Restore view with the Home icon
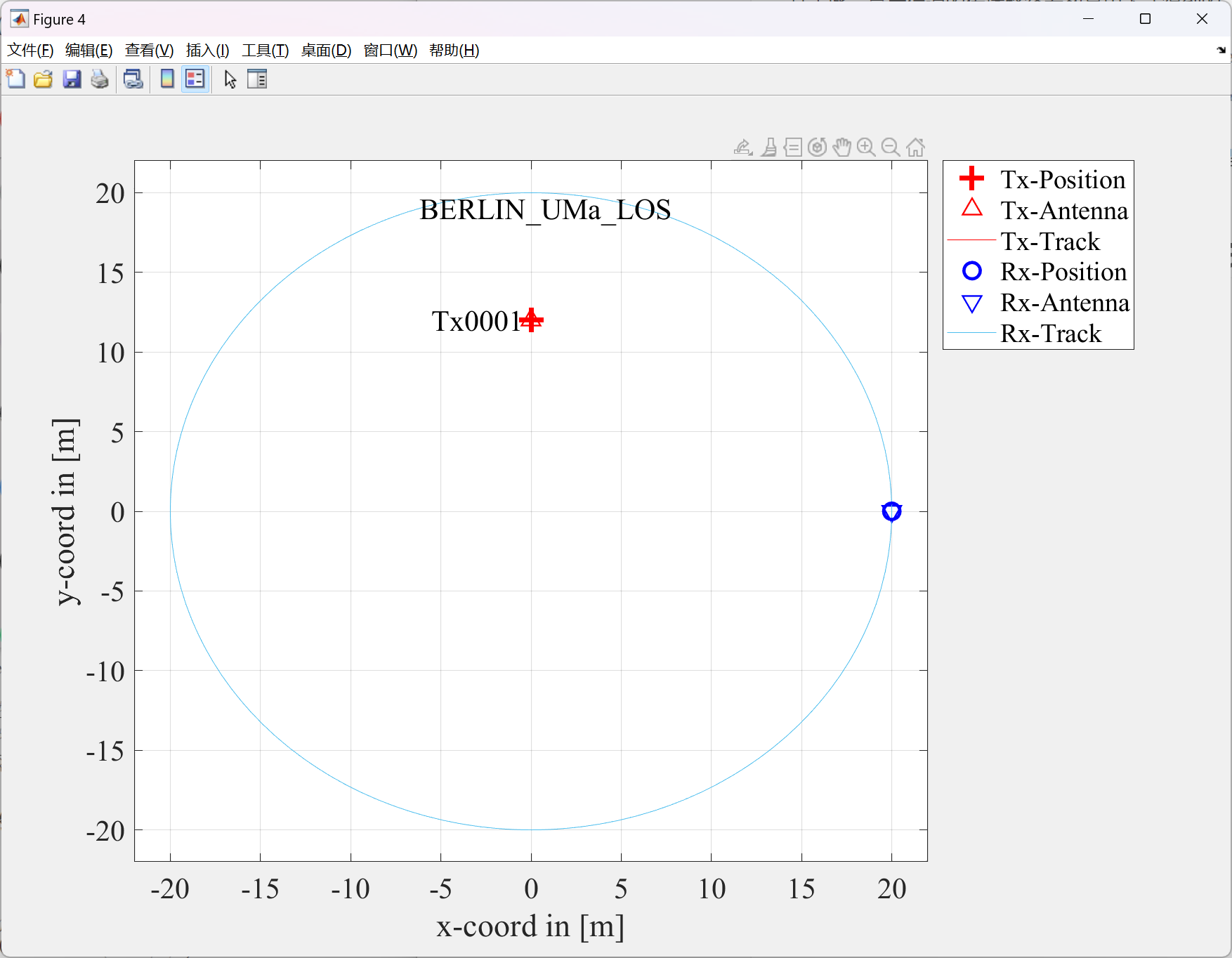This screenshot has width=1232, height=958. coord(914,147)
